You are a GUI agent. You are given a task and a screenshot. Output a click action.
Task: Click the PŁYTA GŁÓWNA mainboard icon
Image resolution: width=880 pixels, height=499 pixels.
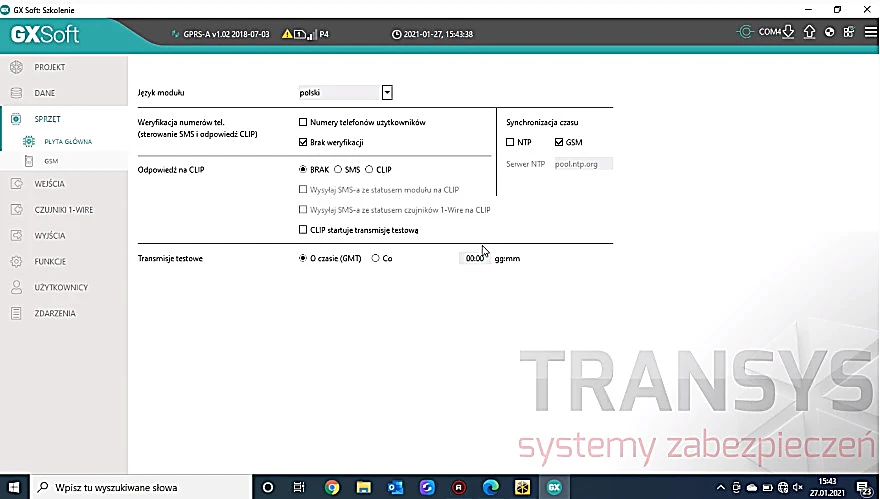[x=29, y=141]
